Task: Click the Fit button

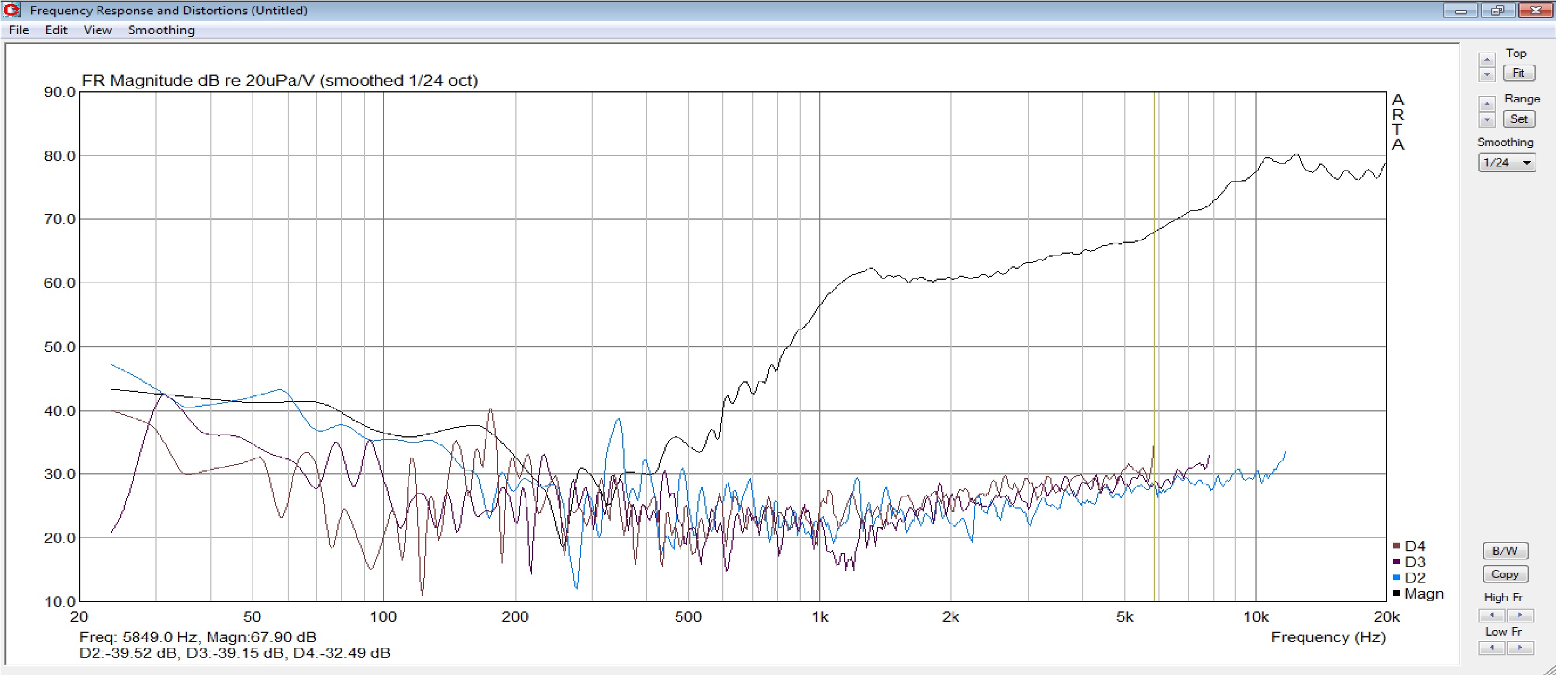Action: tap(1518, 73)
